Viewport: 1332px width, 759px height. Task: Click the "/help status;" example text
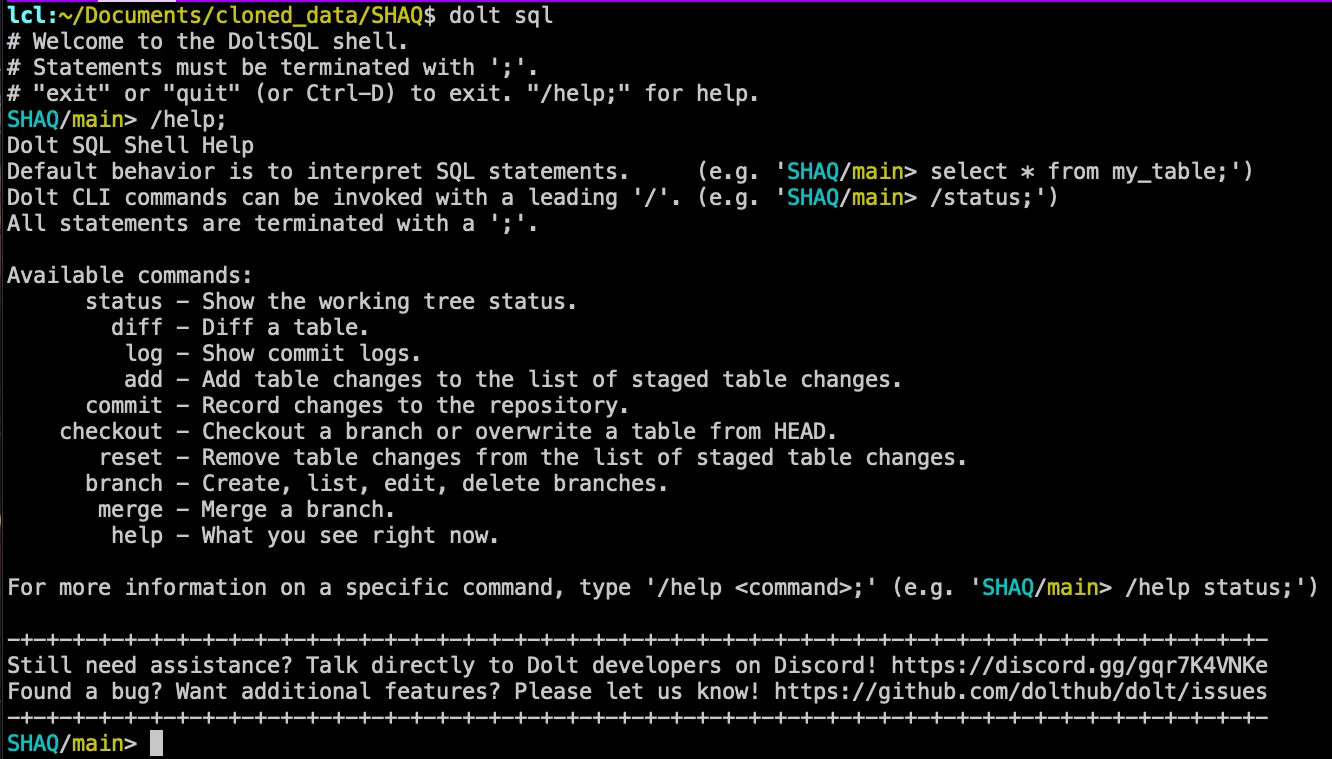(x=1210, y=587)
